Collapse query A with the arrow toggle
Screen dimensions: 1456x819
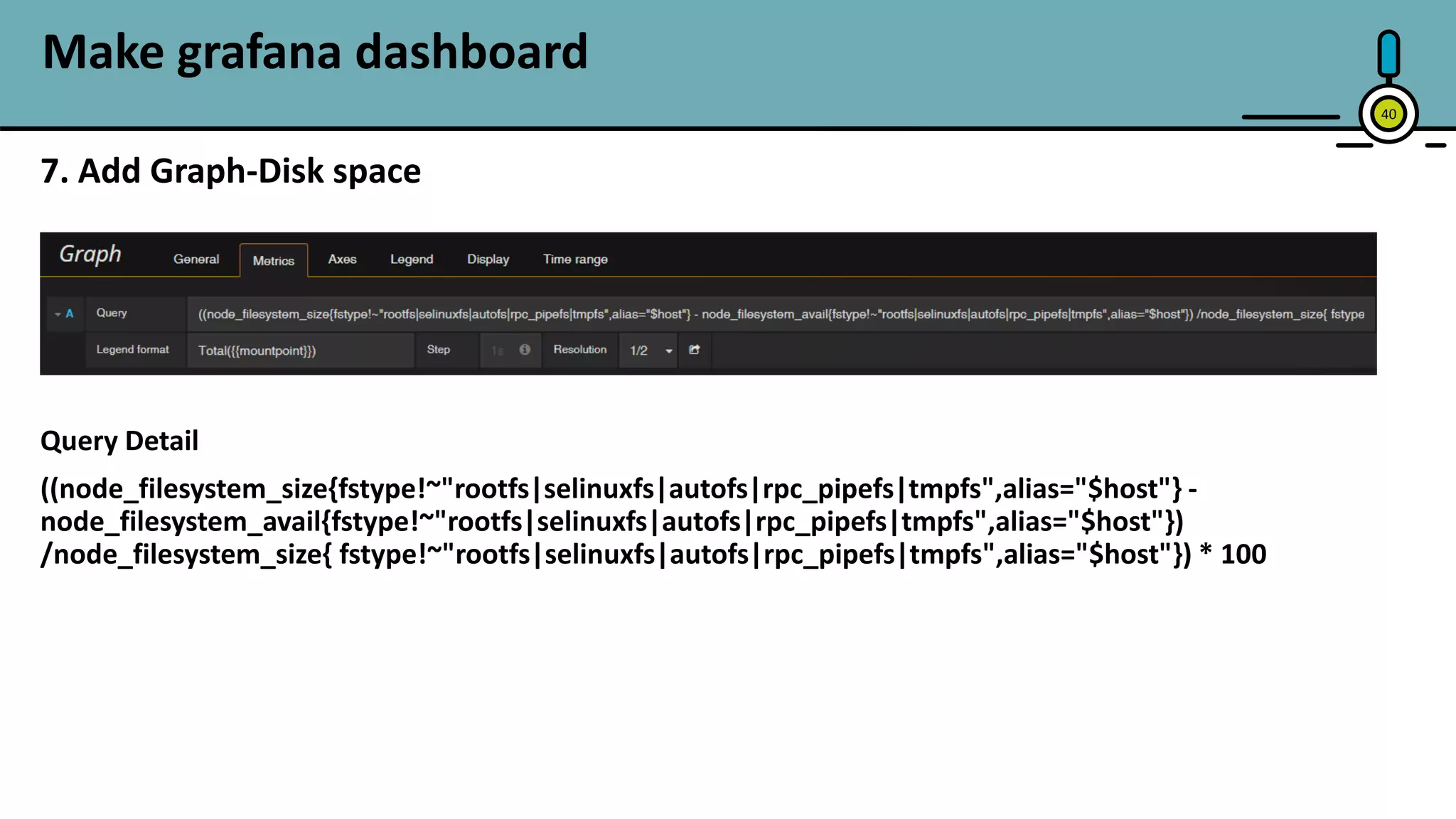click(x=58, y=314)
